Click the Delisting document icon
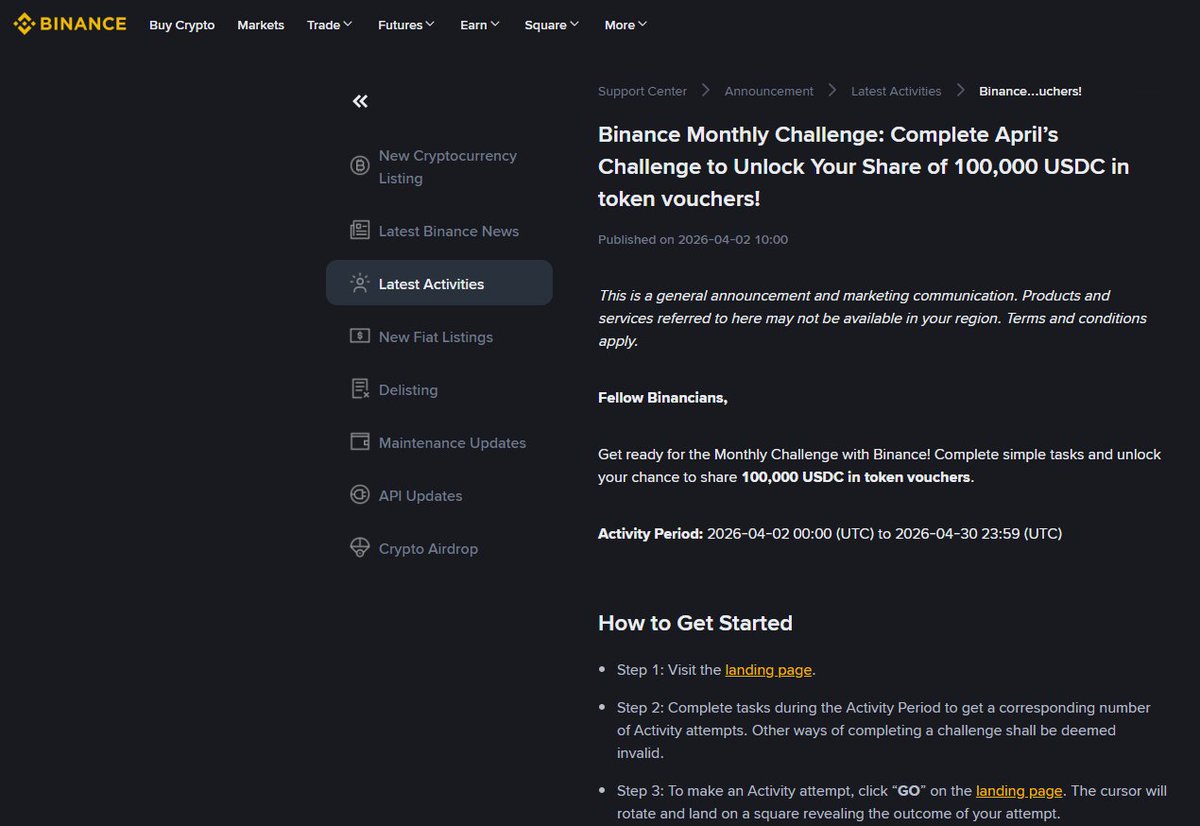1200x826 pixels. (x=360, y=390)
